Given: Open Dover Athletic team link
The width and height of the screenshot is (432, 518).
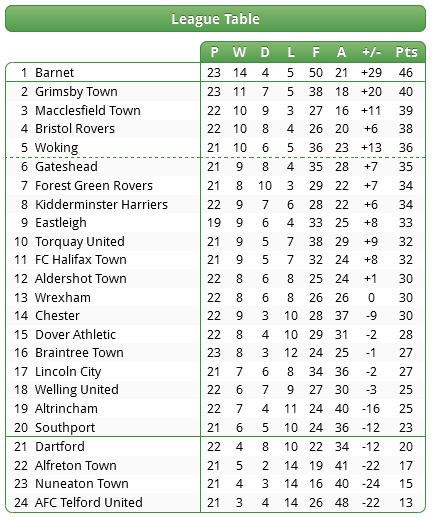Looking at the screenshot, I should tap(75, 334).
